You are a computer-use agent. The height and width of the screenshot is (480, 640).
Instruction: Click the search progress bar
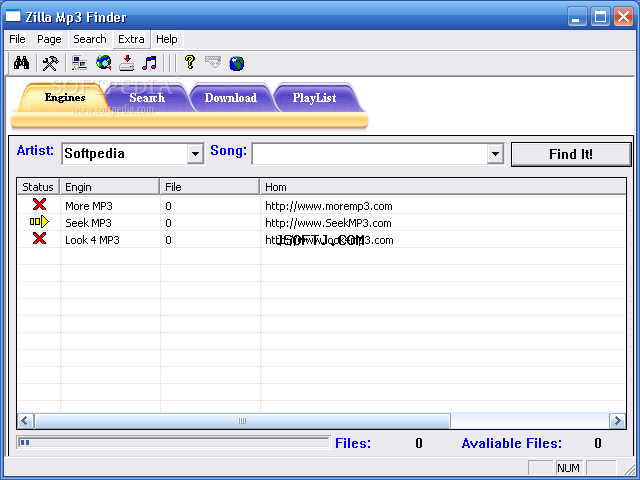click(x=173, y=442)
